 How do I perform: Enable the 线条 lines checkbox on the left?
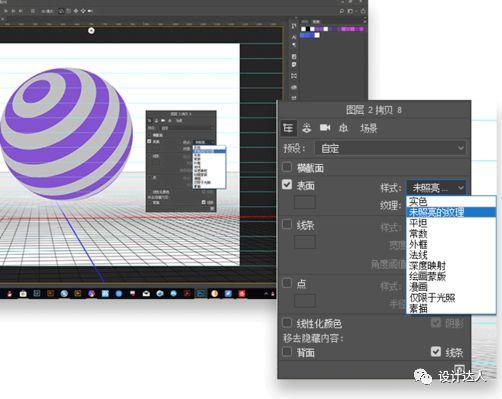(287, 224)
